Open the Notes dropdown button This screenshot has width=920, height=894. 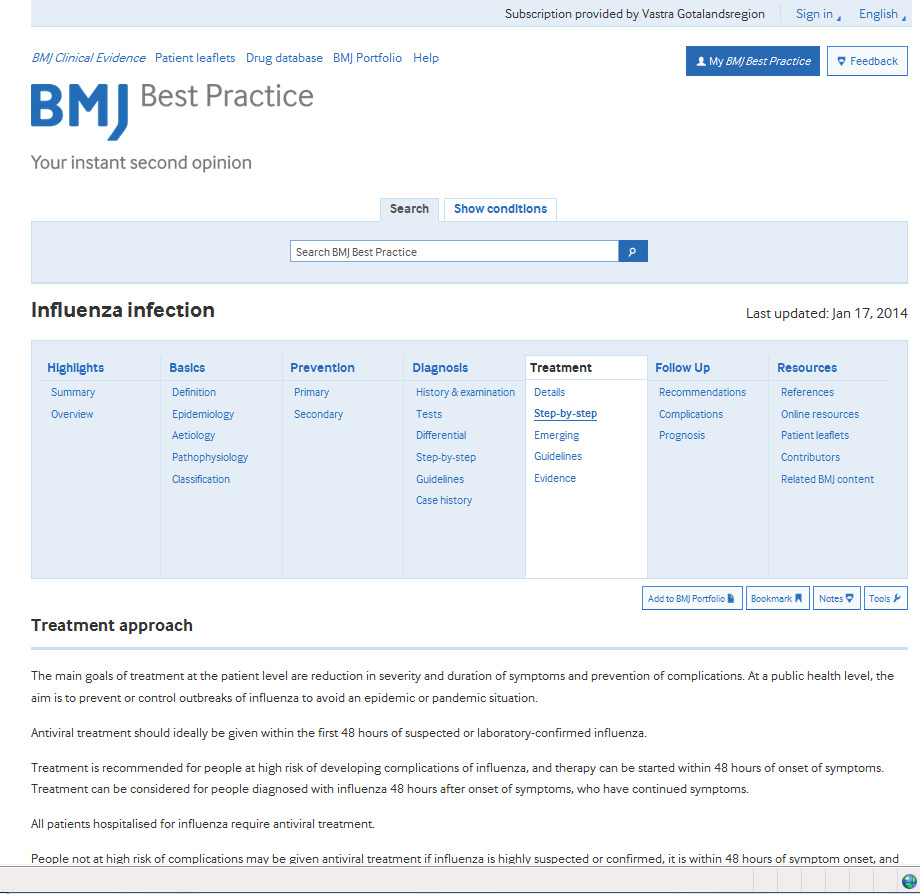837,598
